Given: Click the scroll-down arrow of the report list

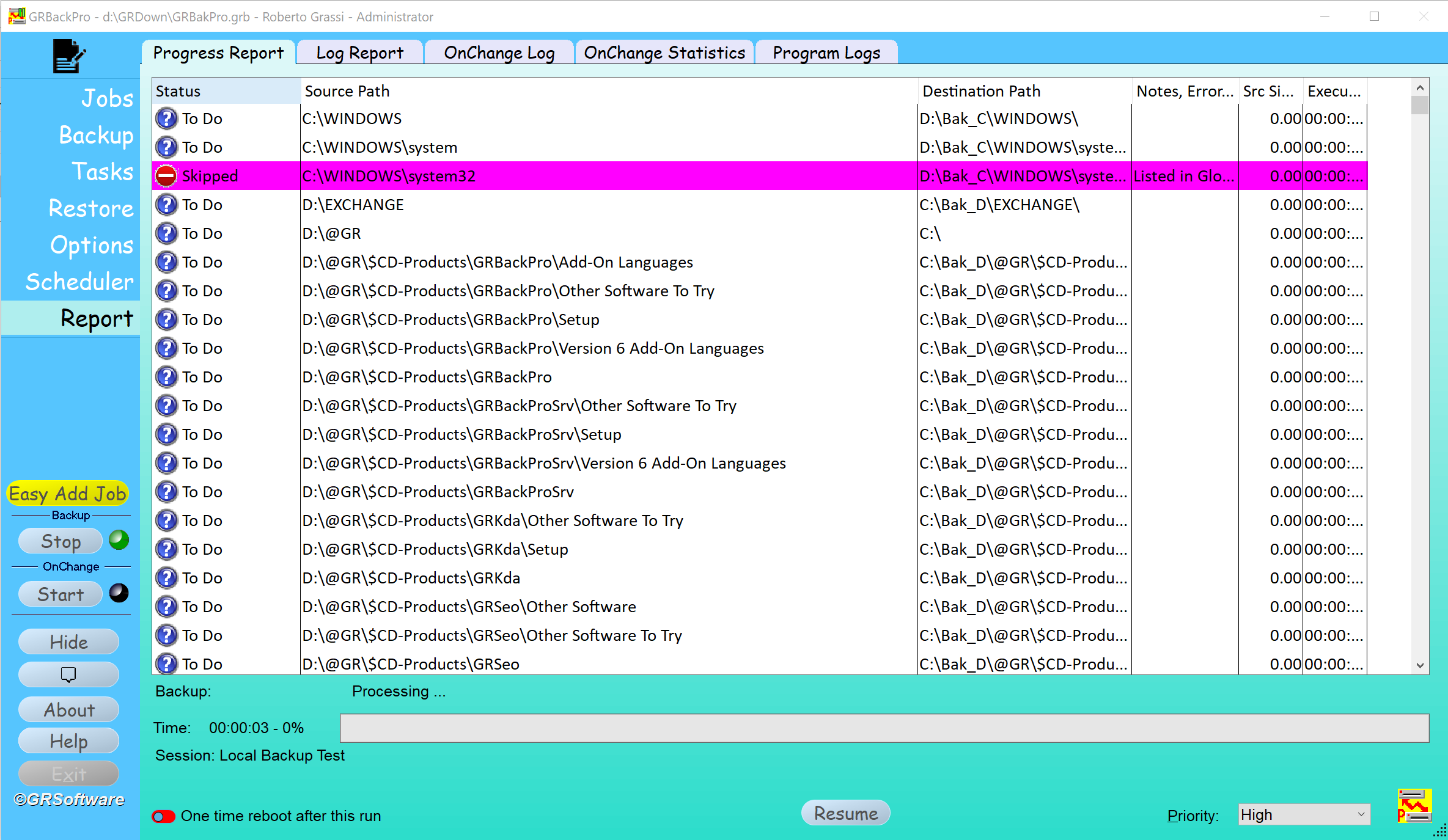Looking at the screenshot, I should [1420, 665].
